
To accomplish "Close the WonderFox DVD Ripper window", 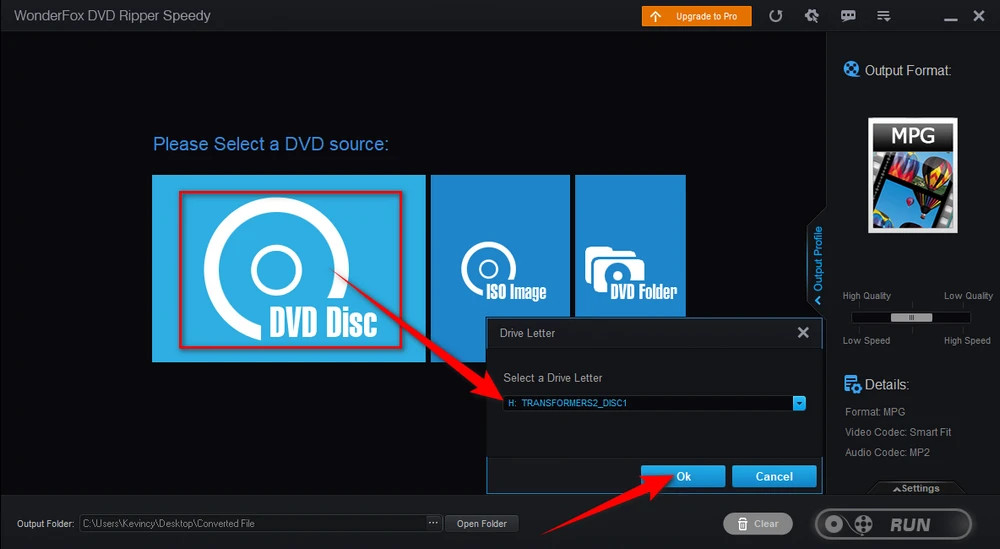I will [x=979, y=16].
